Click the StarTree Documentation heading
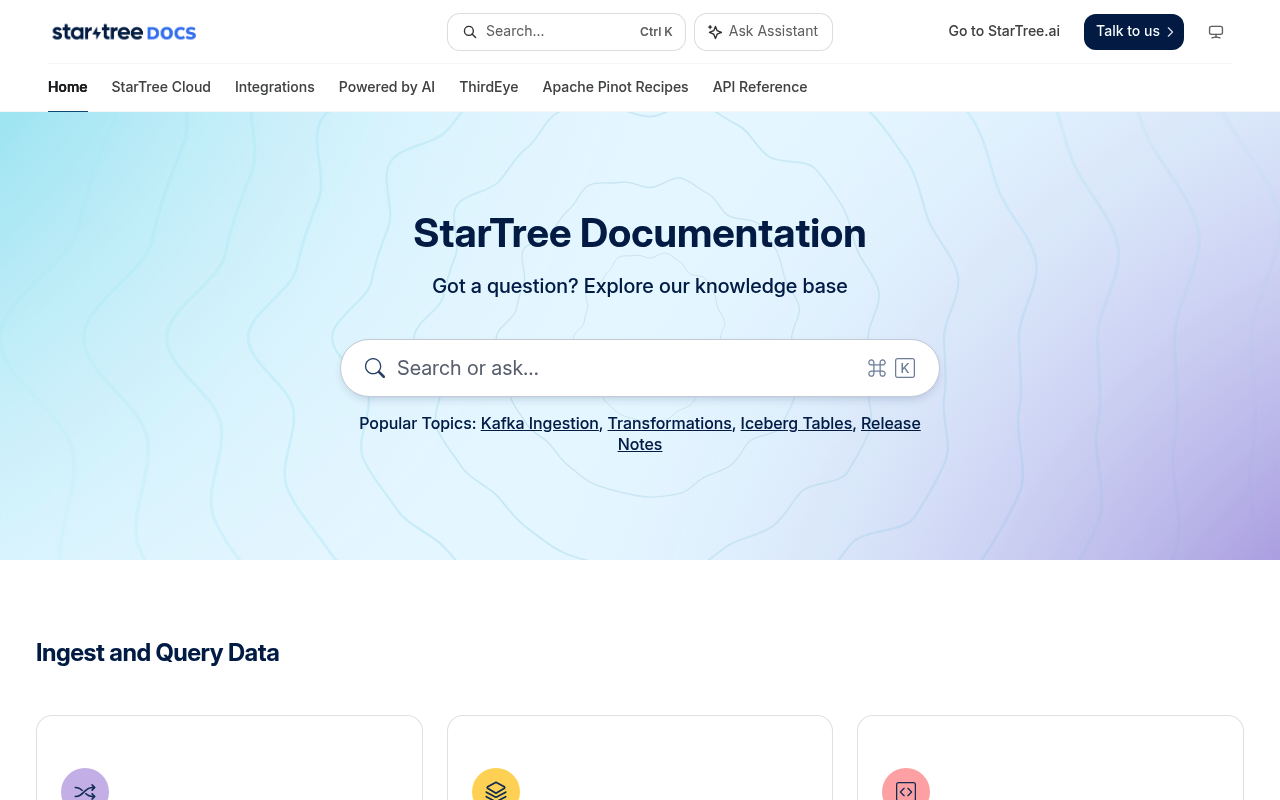Viewport: 1280px width, 800px height. click(x=640, y=233)
